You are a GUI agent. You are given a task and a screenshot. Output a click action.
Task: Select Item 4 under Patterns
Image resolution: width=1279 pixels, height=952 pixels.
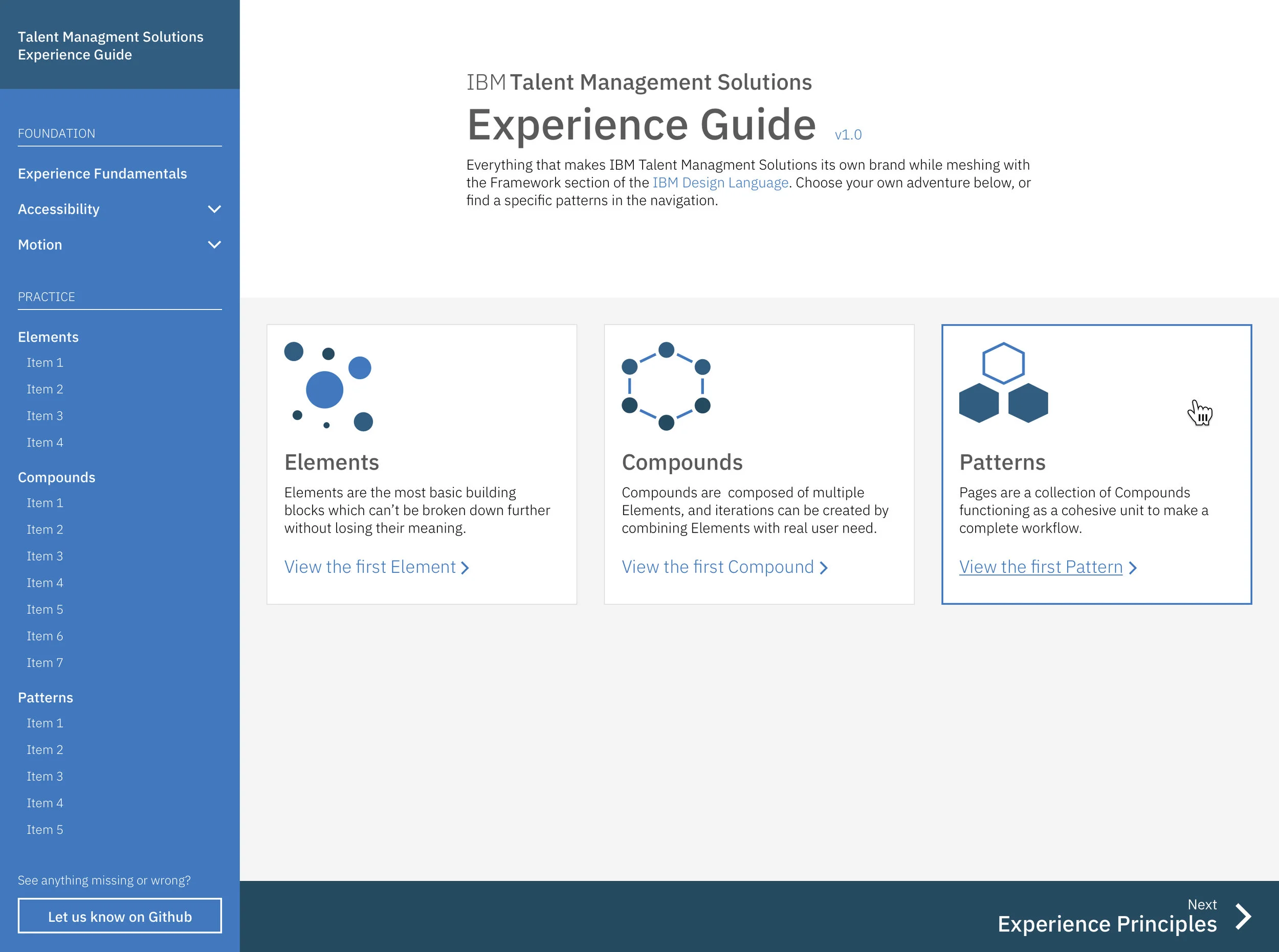(x=45, y=803)
